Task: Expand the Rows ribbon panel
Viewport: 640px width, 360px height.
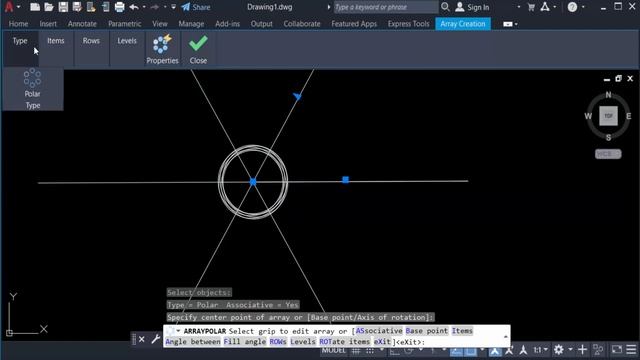Action: [x=91, y=41]
